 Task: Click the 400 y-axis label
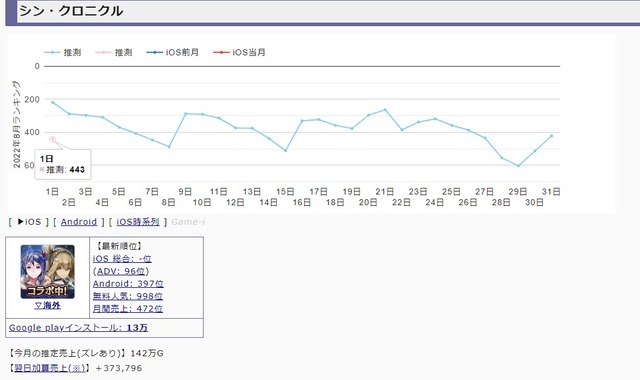(32, 132)
